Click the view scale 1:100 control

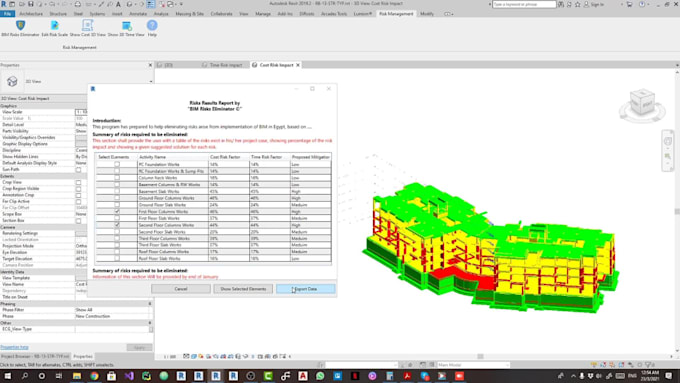tap(170, 357)
